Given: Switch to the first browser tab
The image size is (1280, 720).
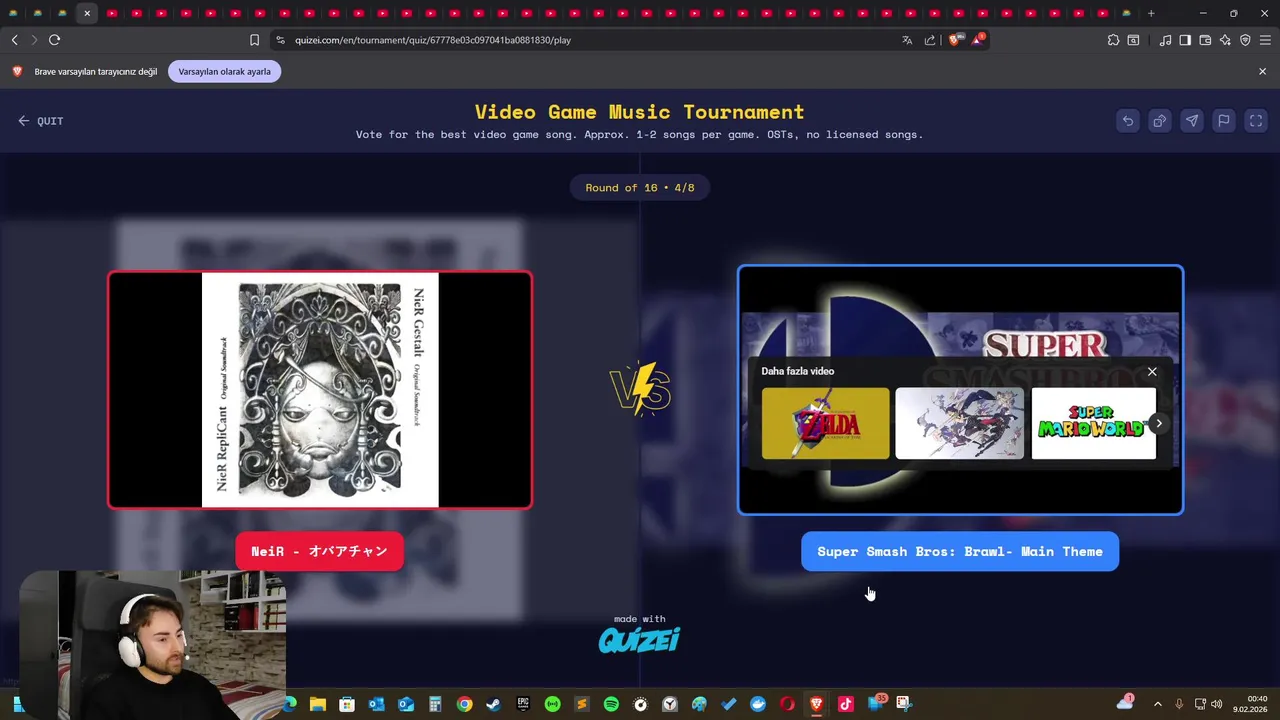Looking at the screenshot, I should point(13,13).
